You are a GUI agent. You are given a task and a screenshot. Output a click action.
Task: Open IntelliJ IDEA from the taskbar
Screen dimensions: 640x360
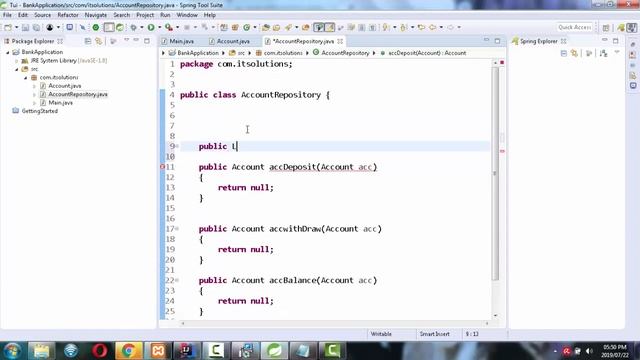187,350
